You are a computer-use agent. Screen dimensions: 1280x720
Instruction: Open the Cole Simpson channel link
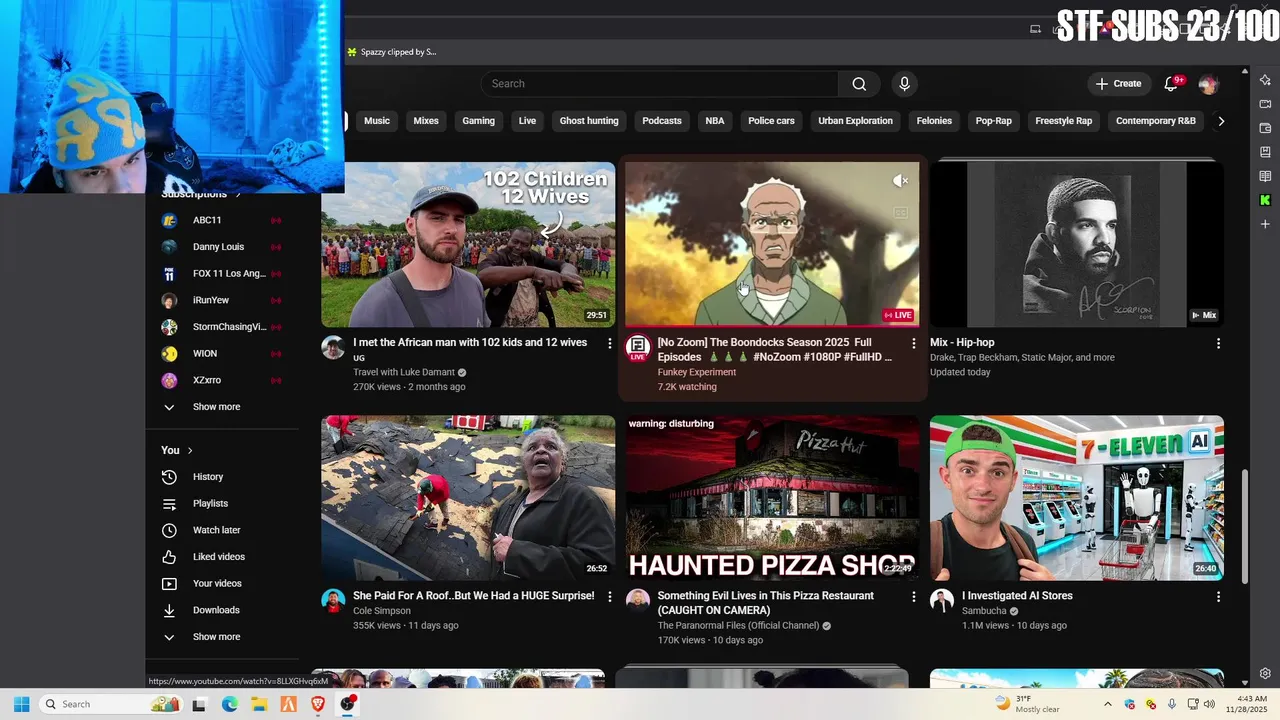pyautogui.click(x=382, y=611)
